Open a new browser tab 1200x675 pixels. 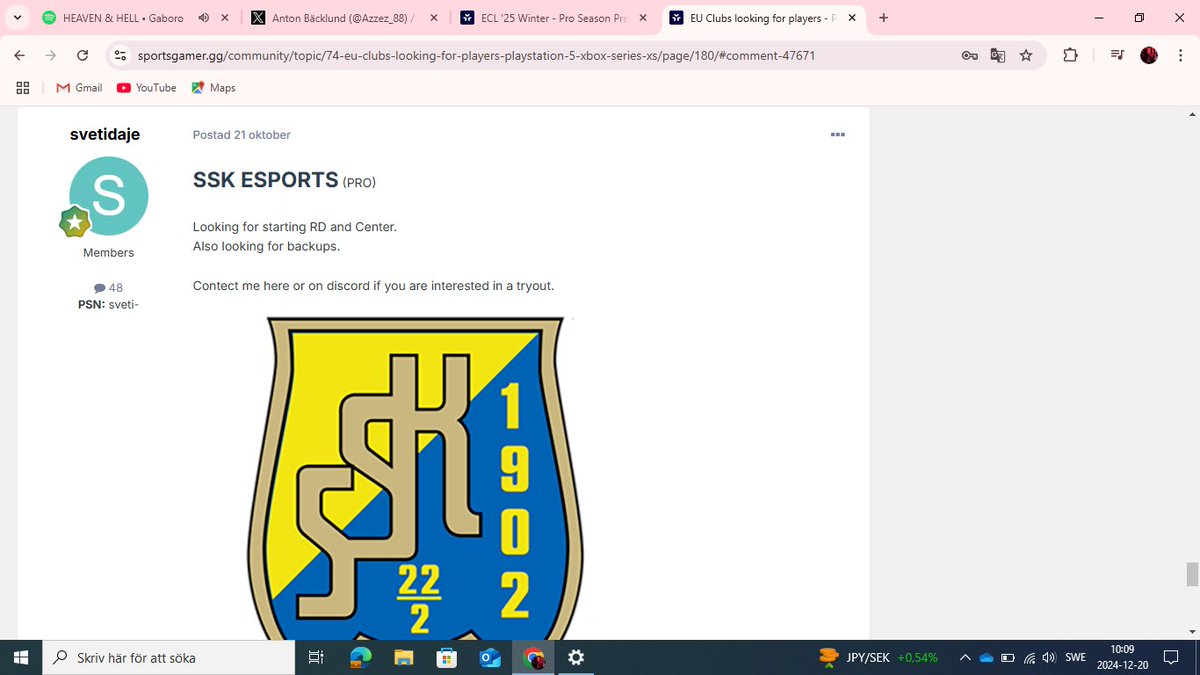point(883,18)
